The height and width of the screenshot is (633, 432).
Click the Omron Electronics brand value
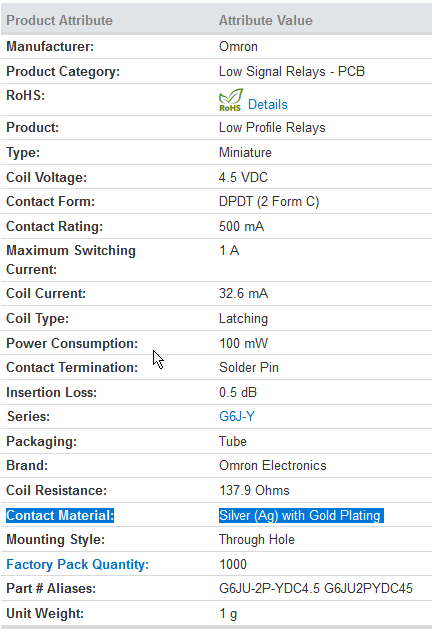click(x=273, y=465)
